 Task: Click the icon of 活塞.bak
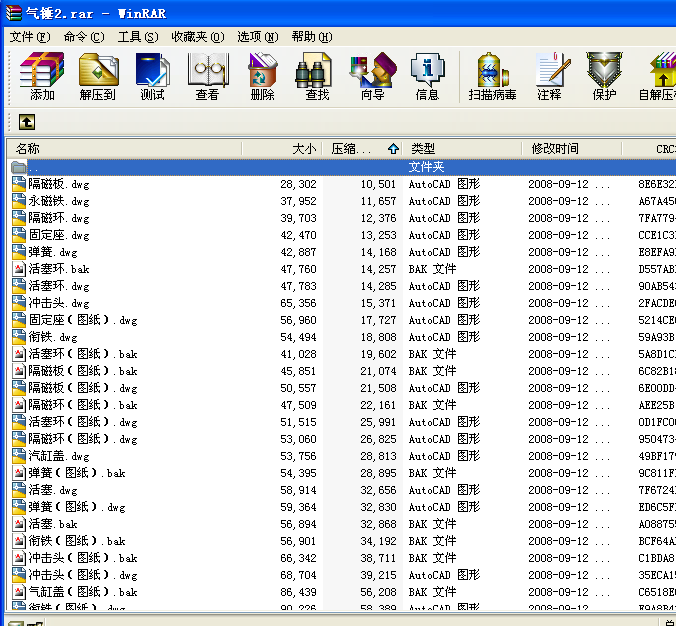[x=19, y=524]
